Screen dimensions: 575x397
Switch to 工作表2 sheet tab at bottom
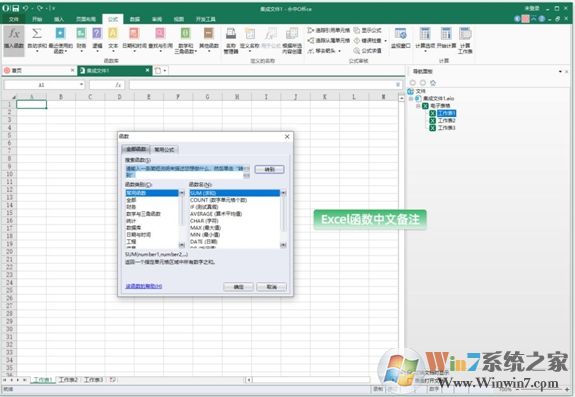(x=68, y=380)
